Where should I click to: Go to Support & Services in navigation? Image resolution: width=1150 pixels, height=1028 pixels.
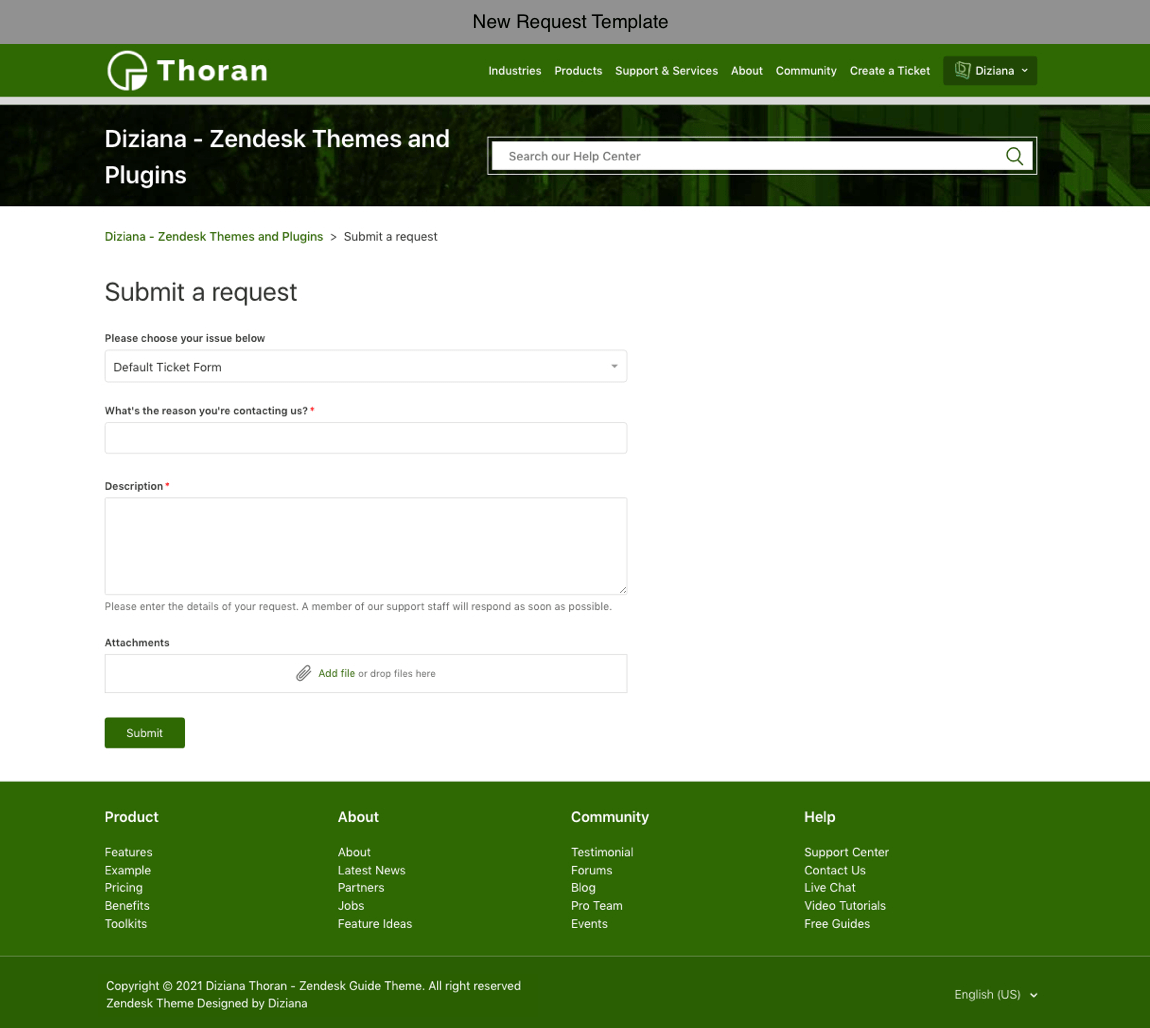tap(666, 71)
